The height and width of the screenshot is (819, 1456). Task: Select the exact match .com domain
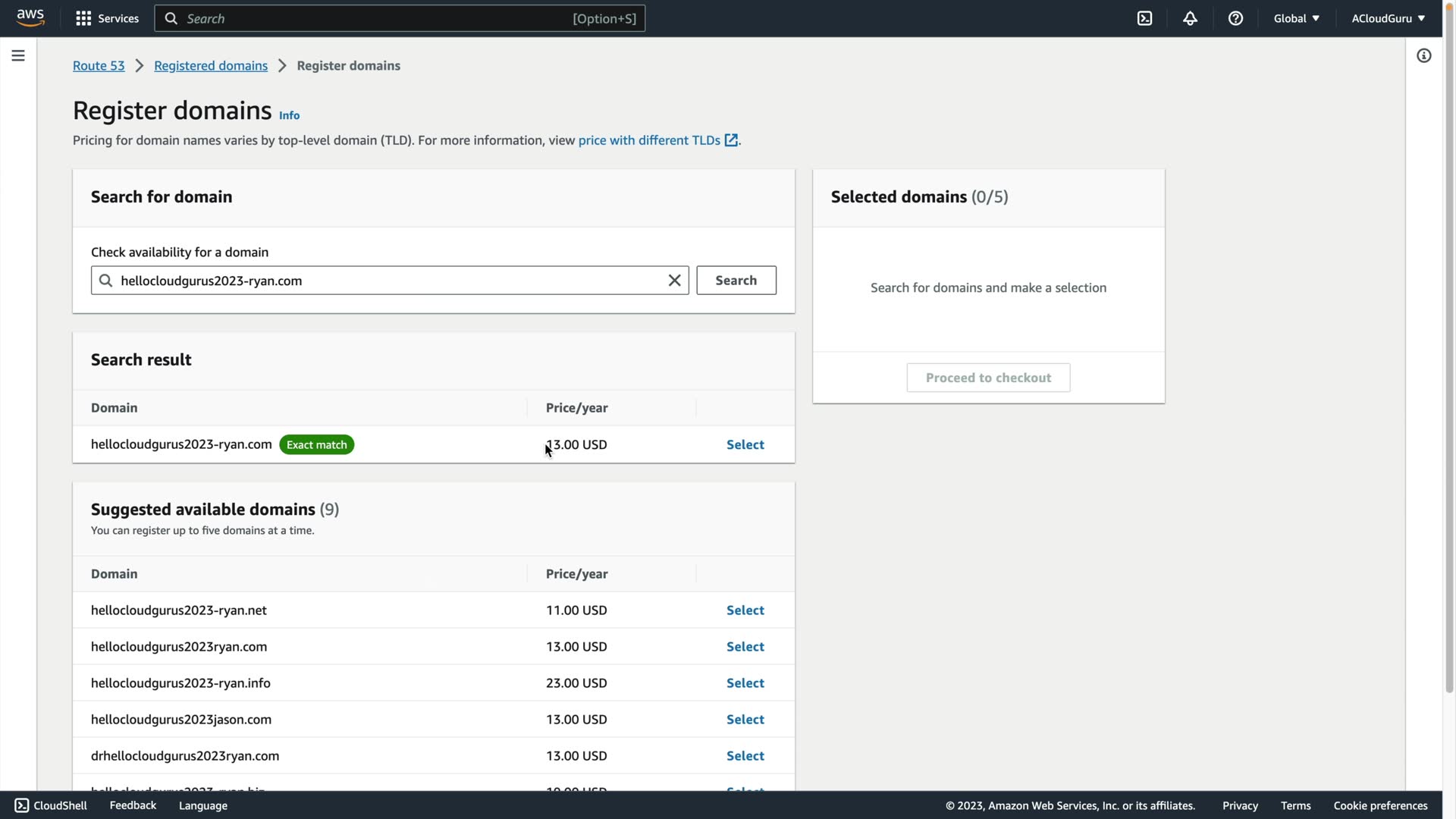[x=745, y=445]
